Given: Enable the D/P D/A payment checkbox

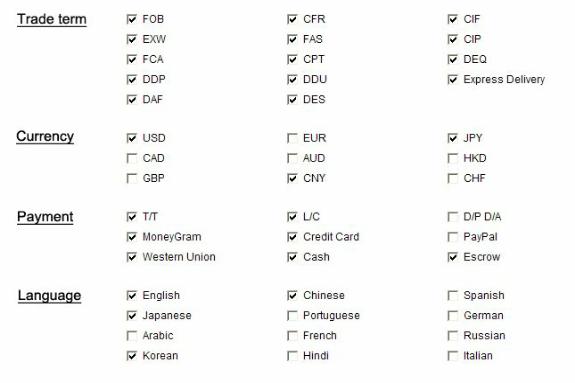Looking at the screenshot, I should click(x=453, y=217).
